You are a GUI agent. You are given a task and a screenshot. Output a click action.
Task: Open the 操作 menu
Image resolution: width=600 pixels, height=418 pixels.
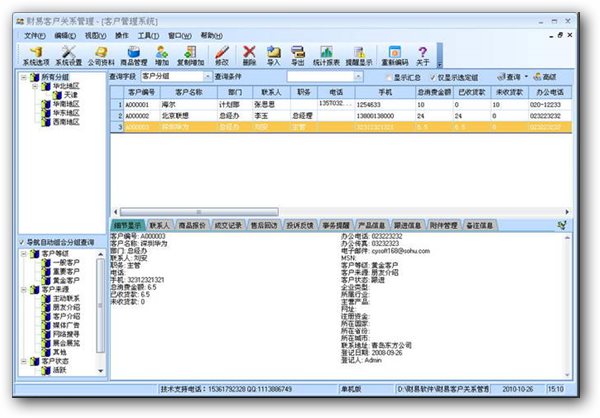(x=122, y=36)
